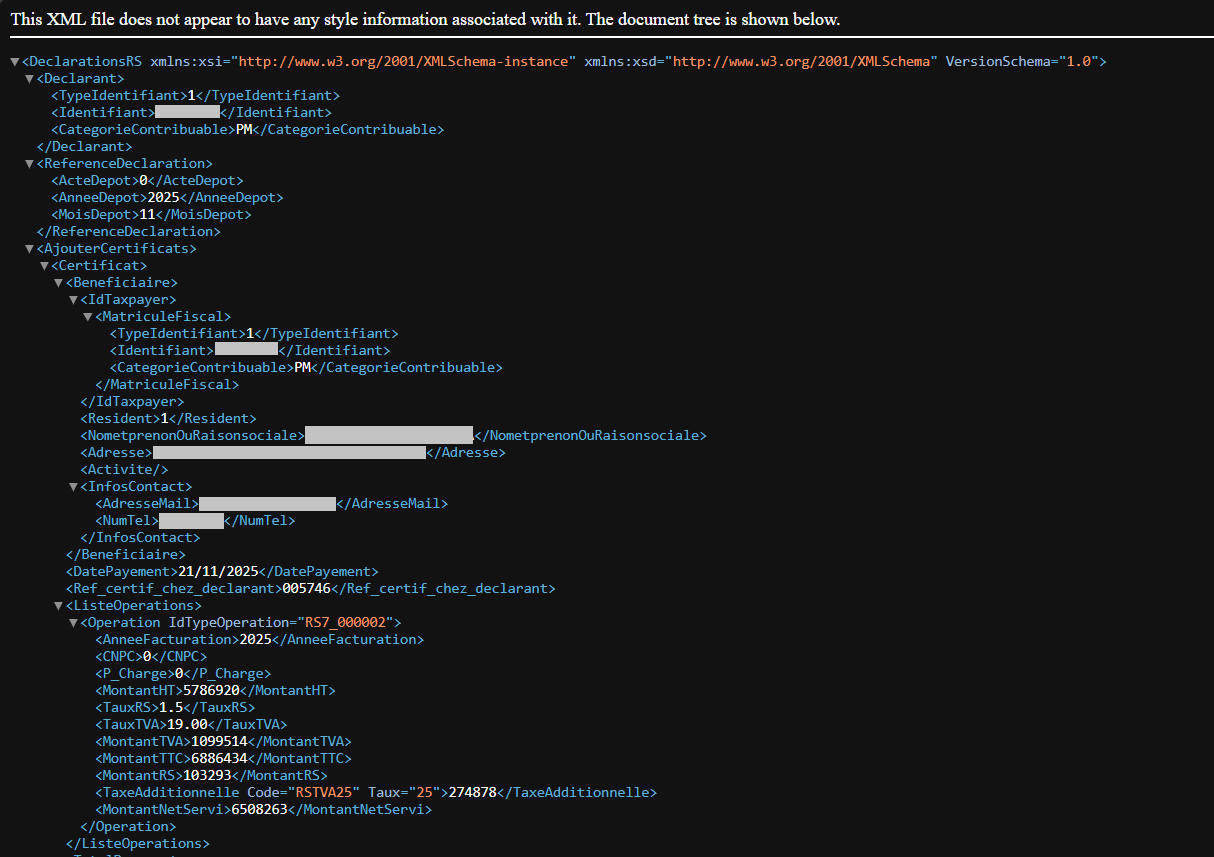This screenshot has width=1214, height=857.
Task: Collapse the MatriculeFiscal node
Action: (x=88, y=317)
